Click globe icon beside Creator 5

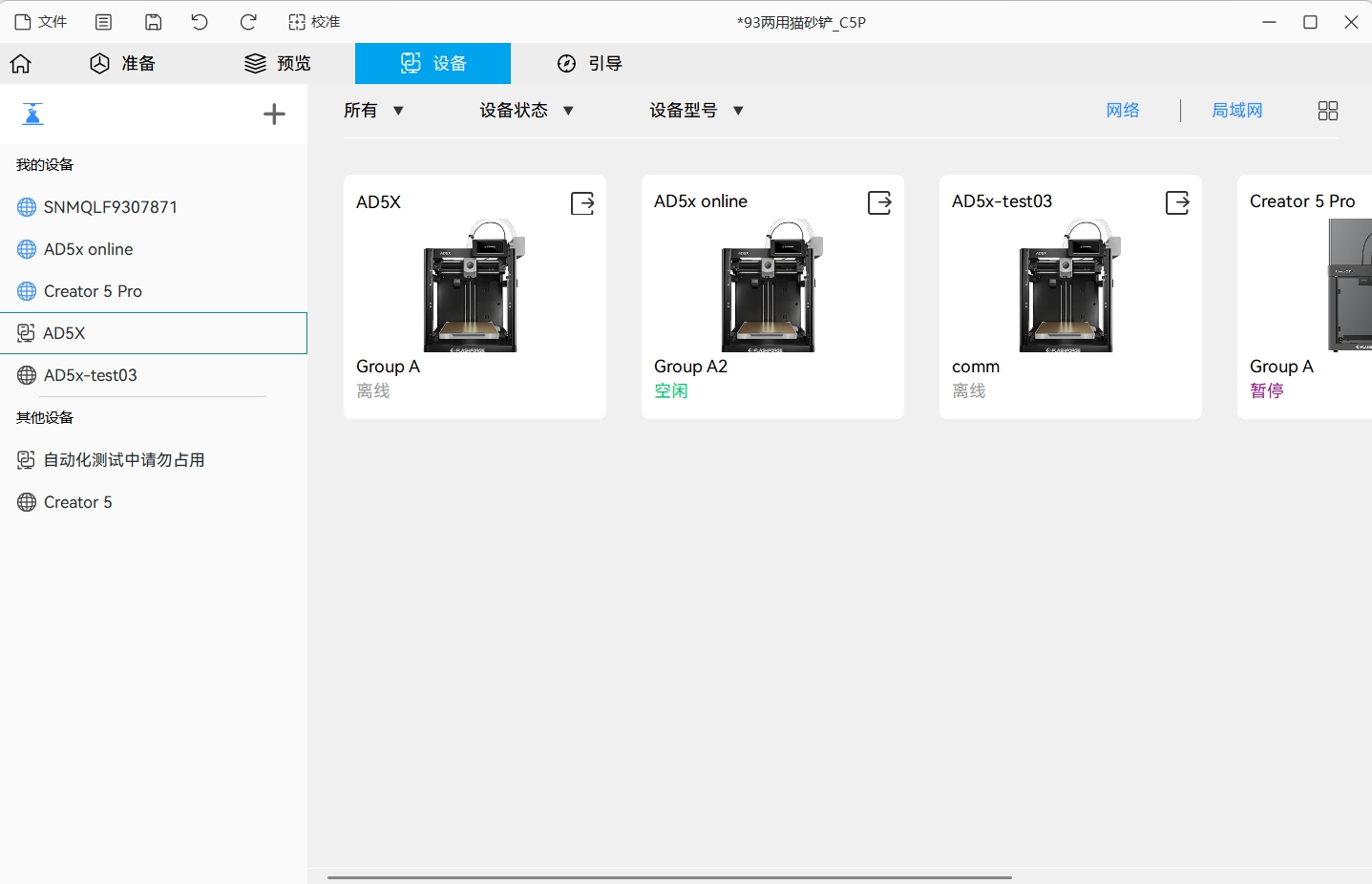pos(27,502)
